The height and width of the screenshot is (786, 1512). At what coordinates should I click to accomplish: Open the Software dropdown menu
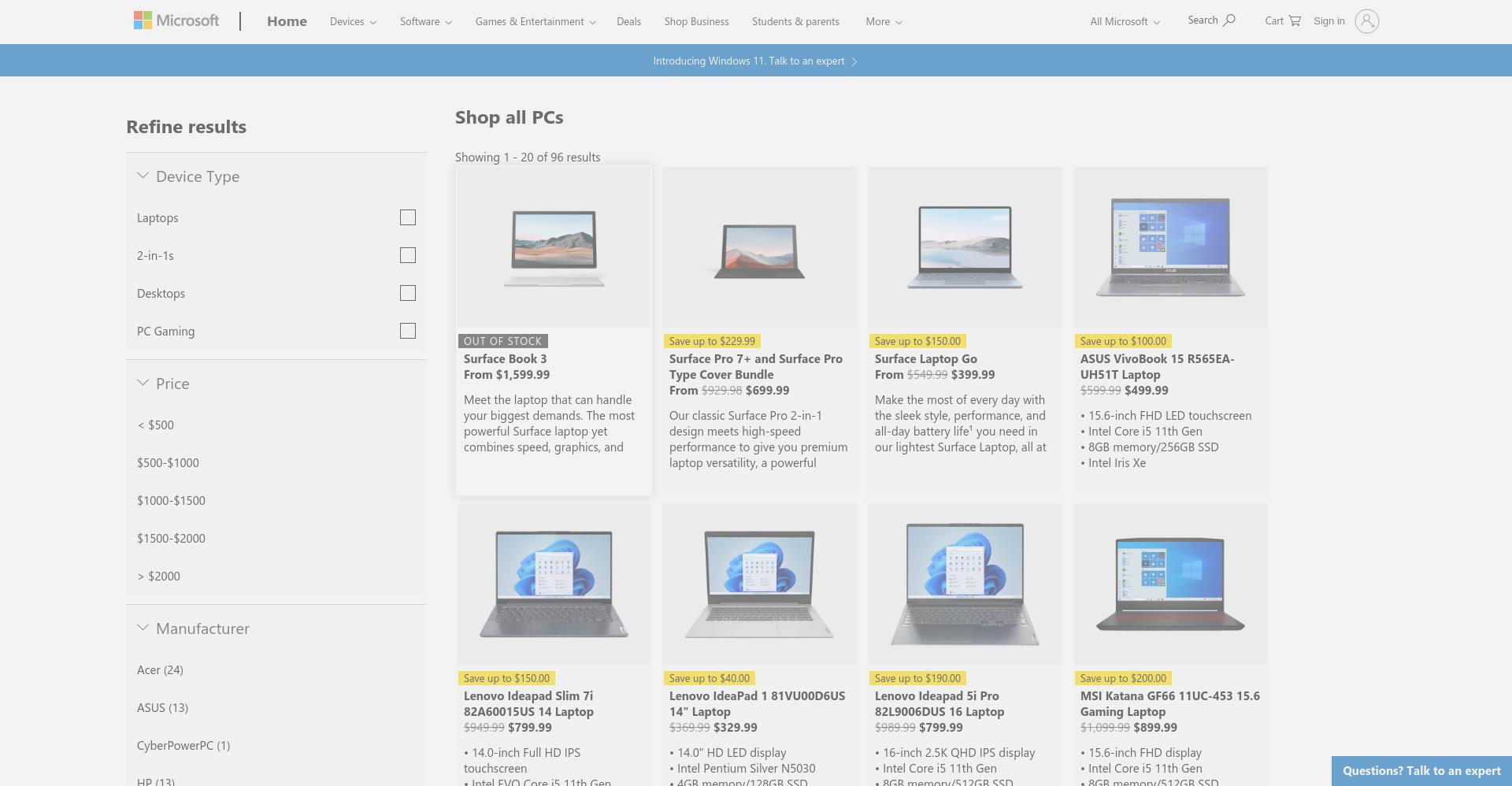pos(426,21)
